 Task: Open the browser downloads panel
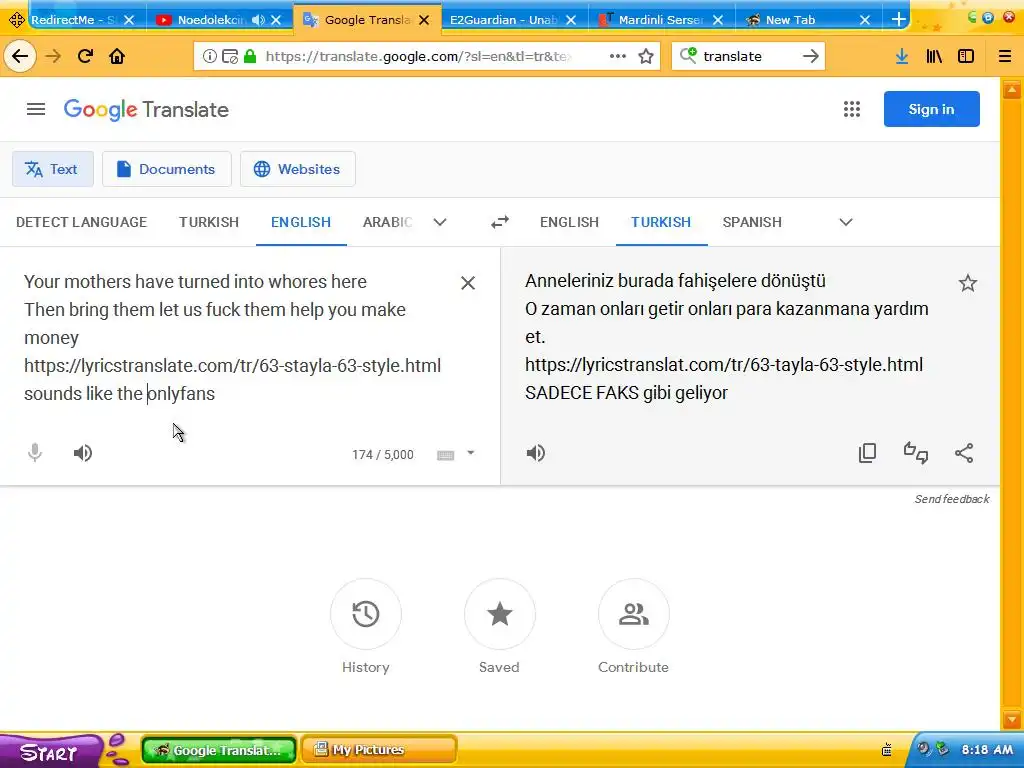click(x=902, y=56)
